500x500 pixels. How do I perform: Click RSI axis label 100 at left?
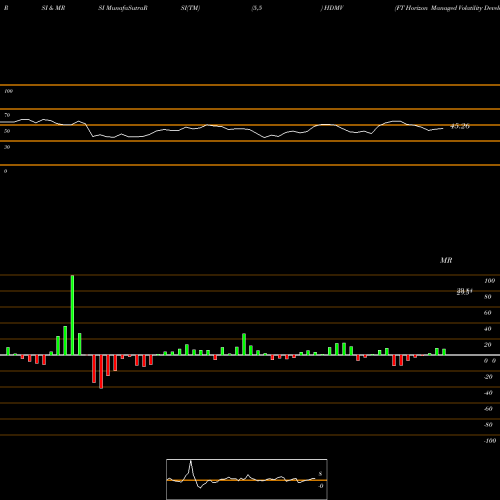[x=8, y=91]
